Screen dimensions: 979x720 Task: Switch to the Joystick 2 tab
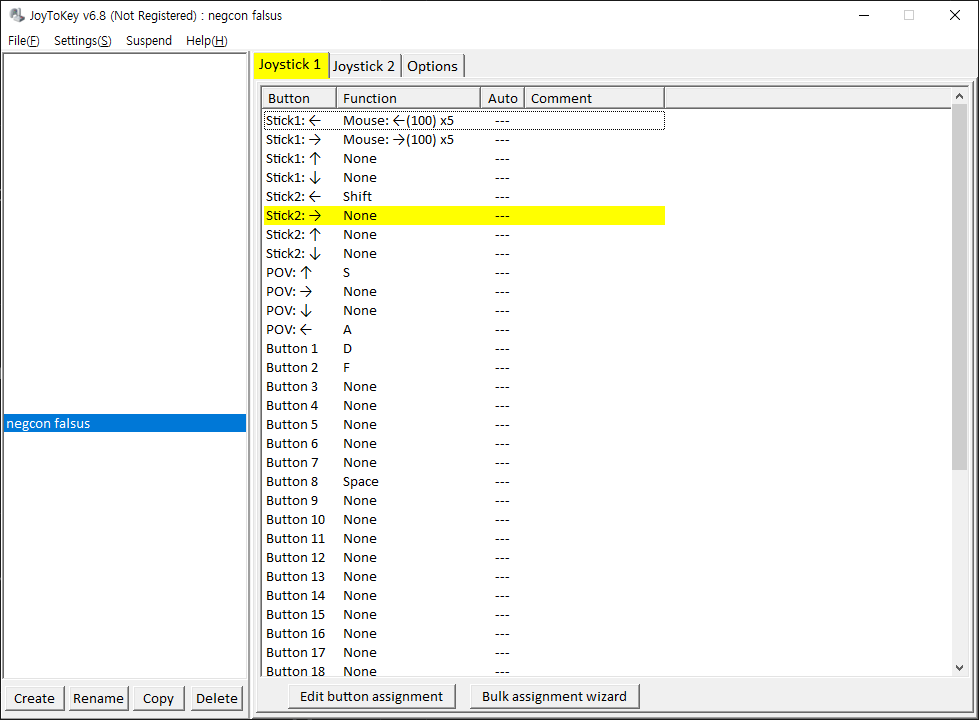click(364, 66)
